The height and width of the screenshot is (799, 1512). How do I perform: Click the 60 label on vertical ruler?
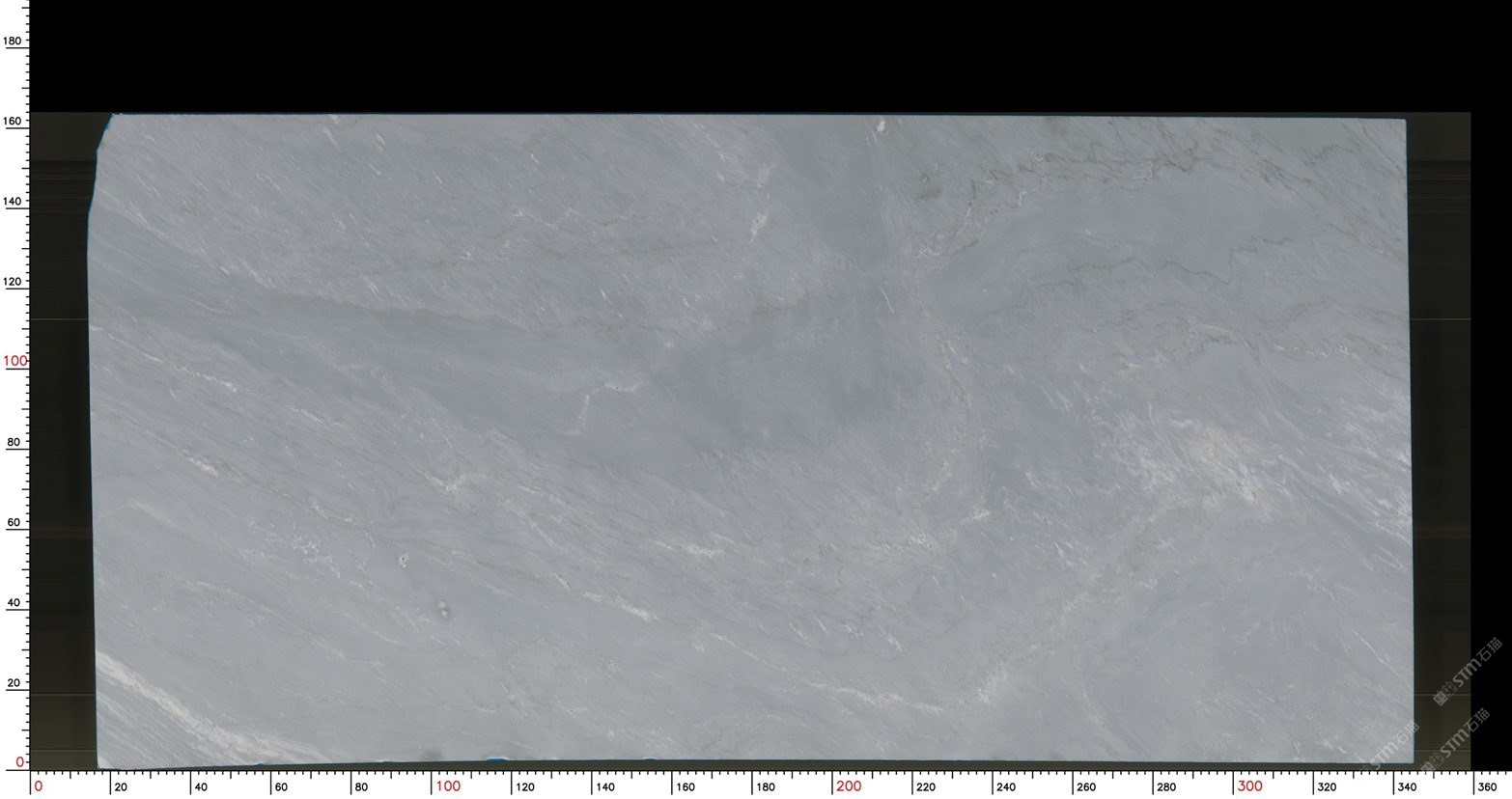[15, 522]
